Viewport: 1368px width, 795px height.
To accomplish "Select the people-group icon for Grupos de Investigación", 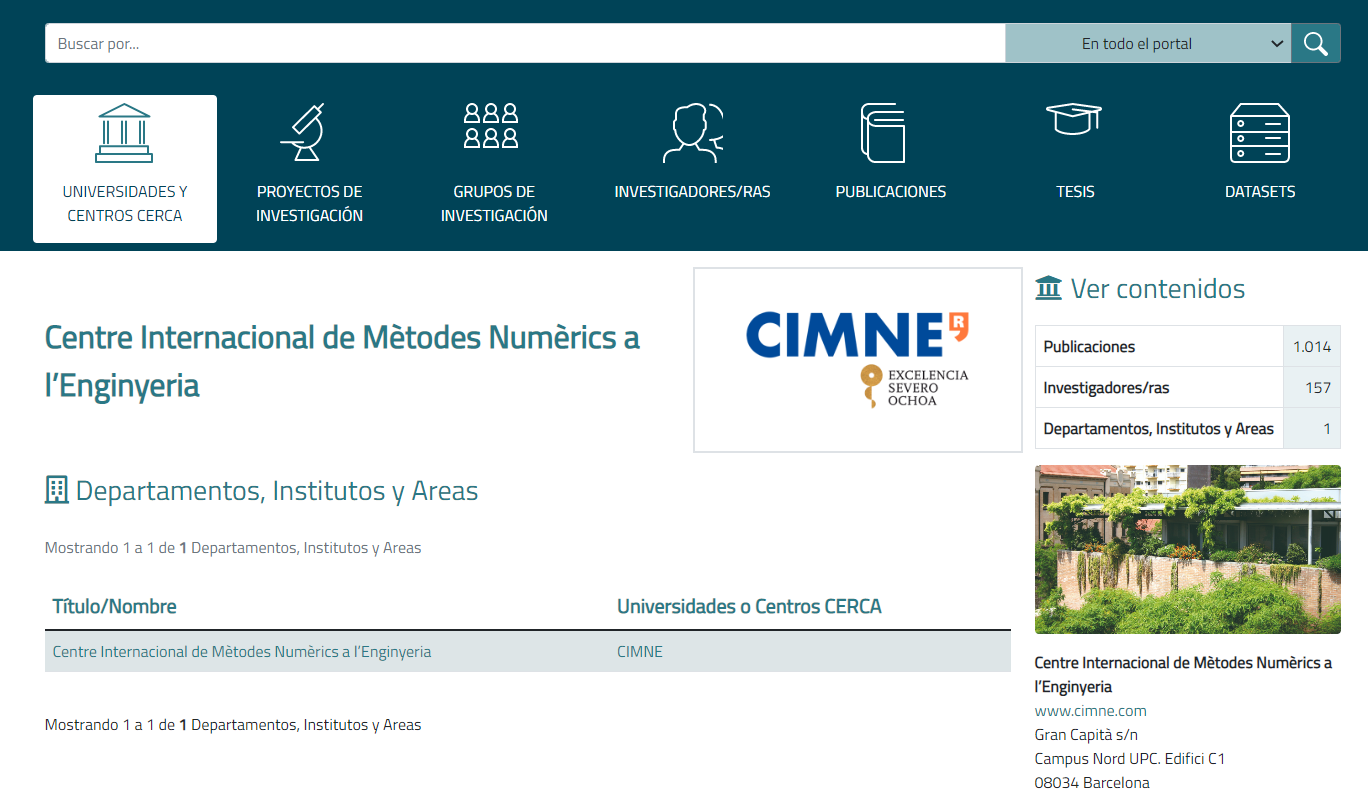I will (x=493, y=127).
